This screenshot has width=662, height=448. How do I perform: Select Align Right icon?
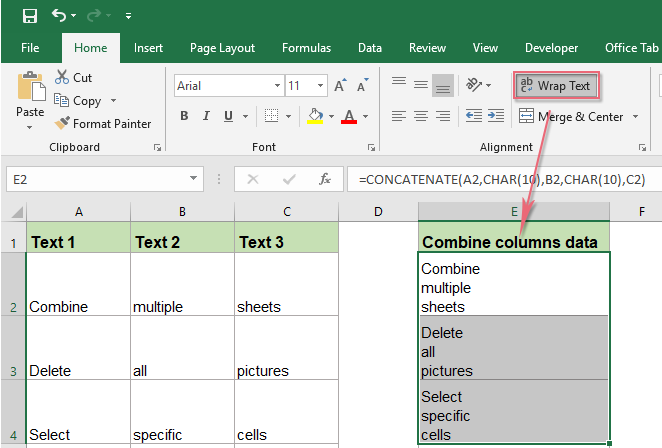pos(443,116)
